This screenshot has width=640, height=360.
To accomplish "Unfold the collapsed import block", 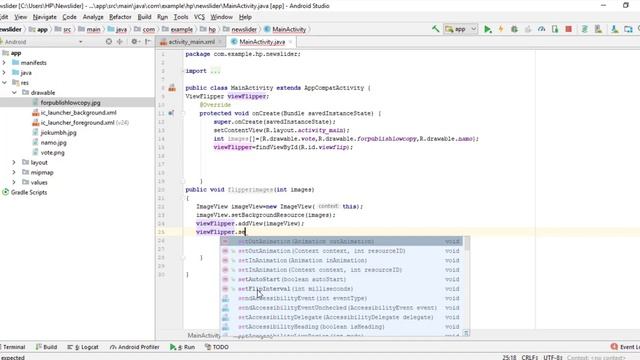I will pos(182,71).
